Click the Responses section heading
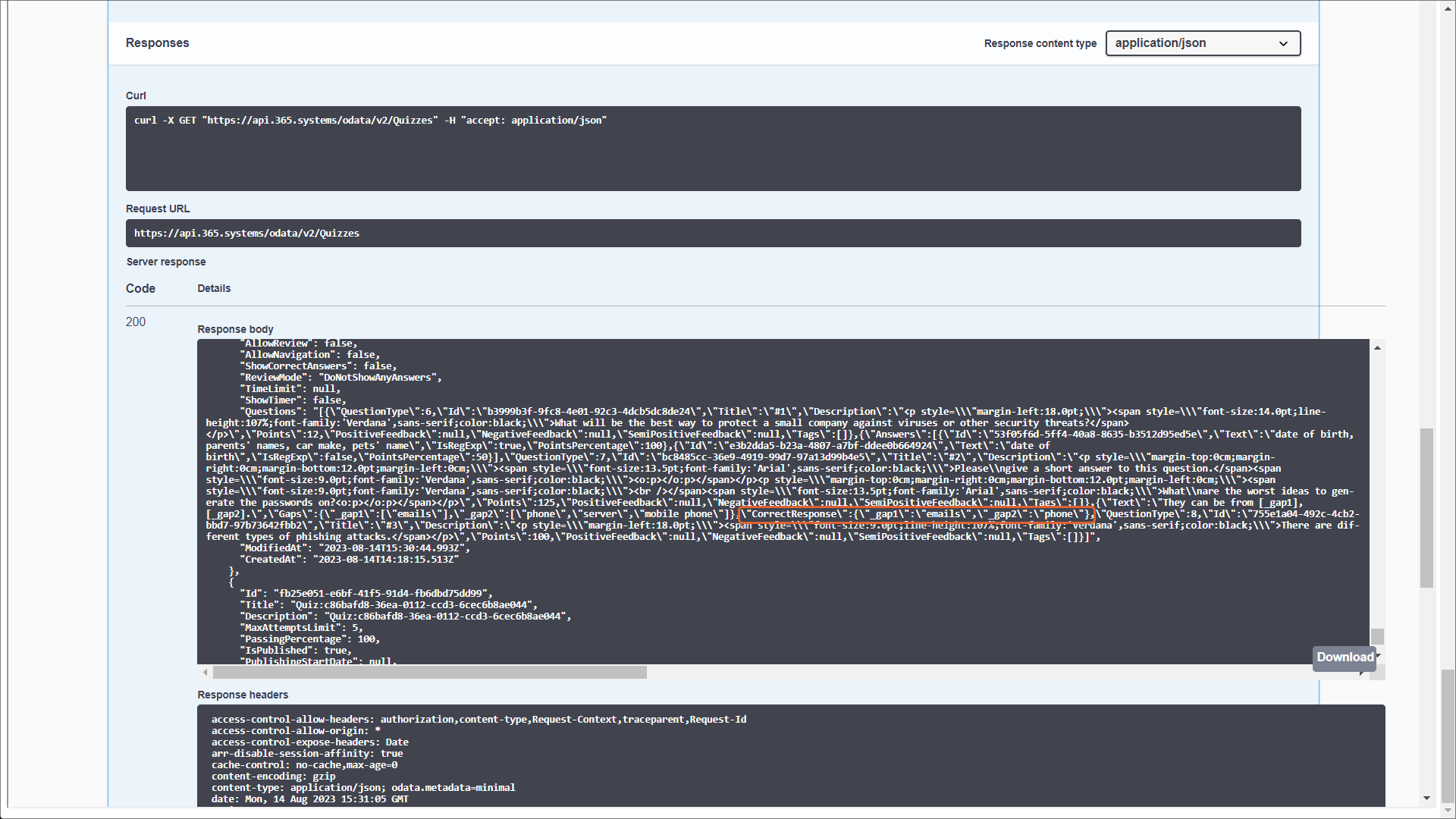The width and height of the screenshot is (1456, 819). pyautogui.click(x=158, y=43)
